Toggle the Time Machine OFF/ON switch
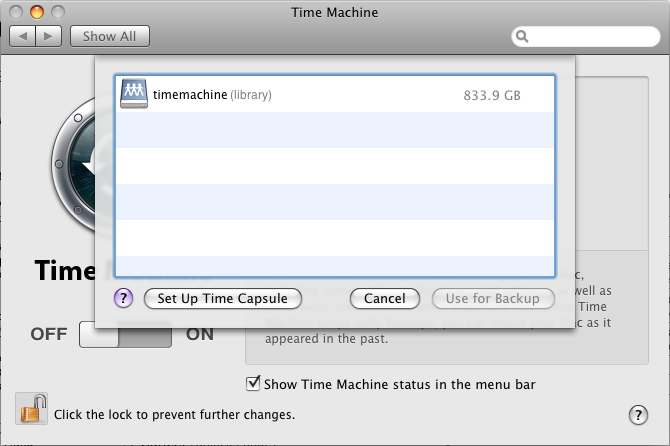 pyautogui.click(x=125, y=334)
